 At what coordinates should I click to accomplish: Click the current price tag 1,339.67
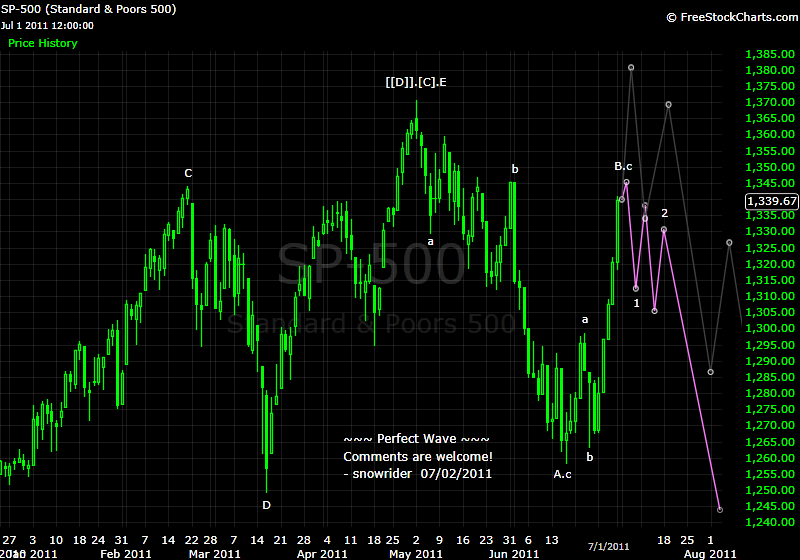click(x=771, y=201)
